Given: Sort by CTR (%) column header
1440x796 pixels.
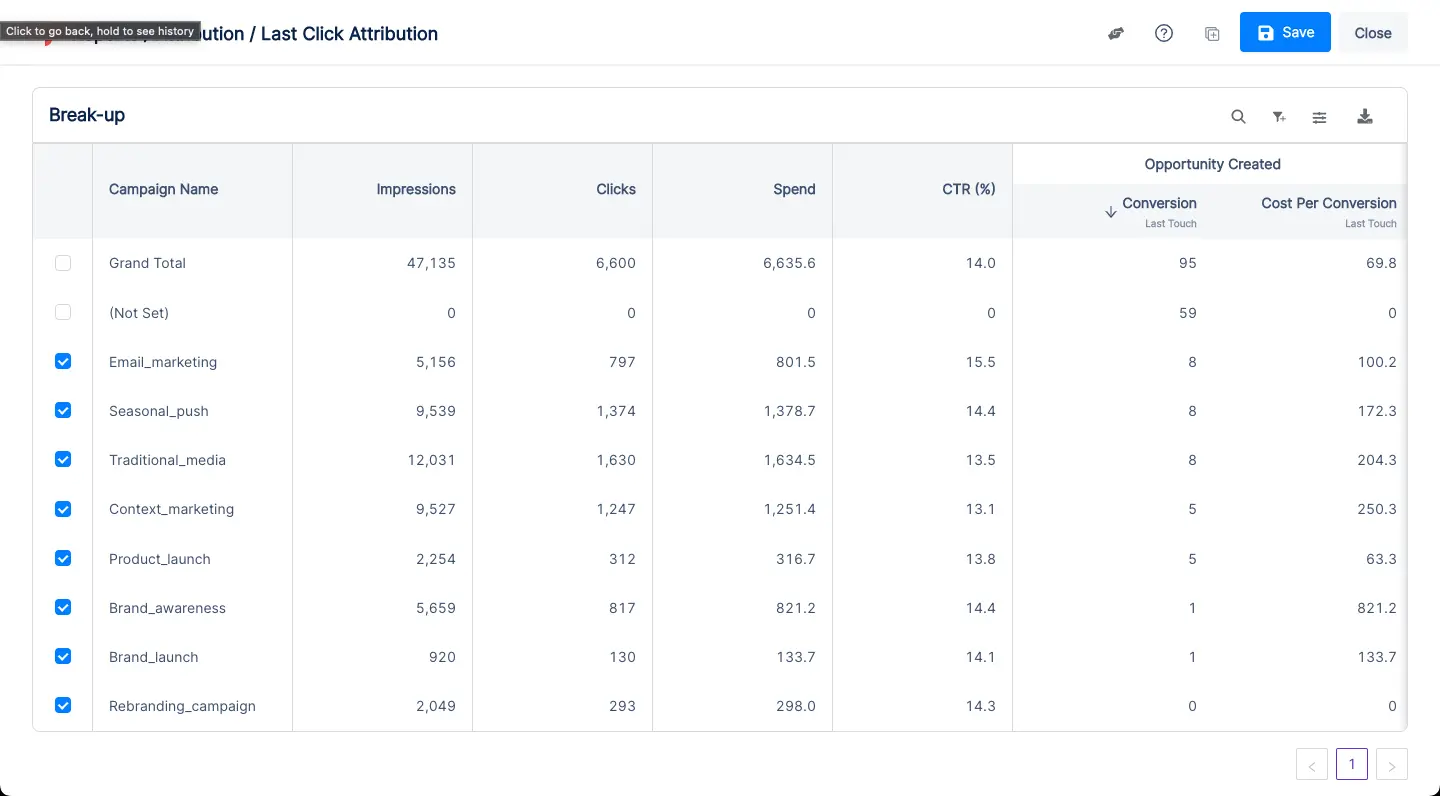Looking at the screenshot, I should click(969, 189).
